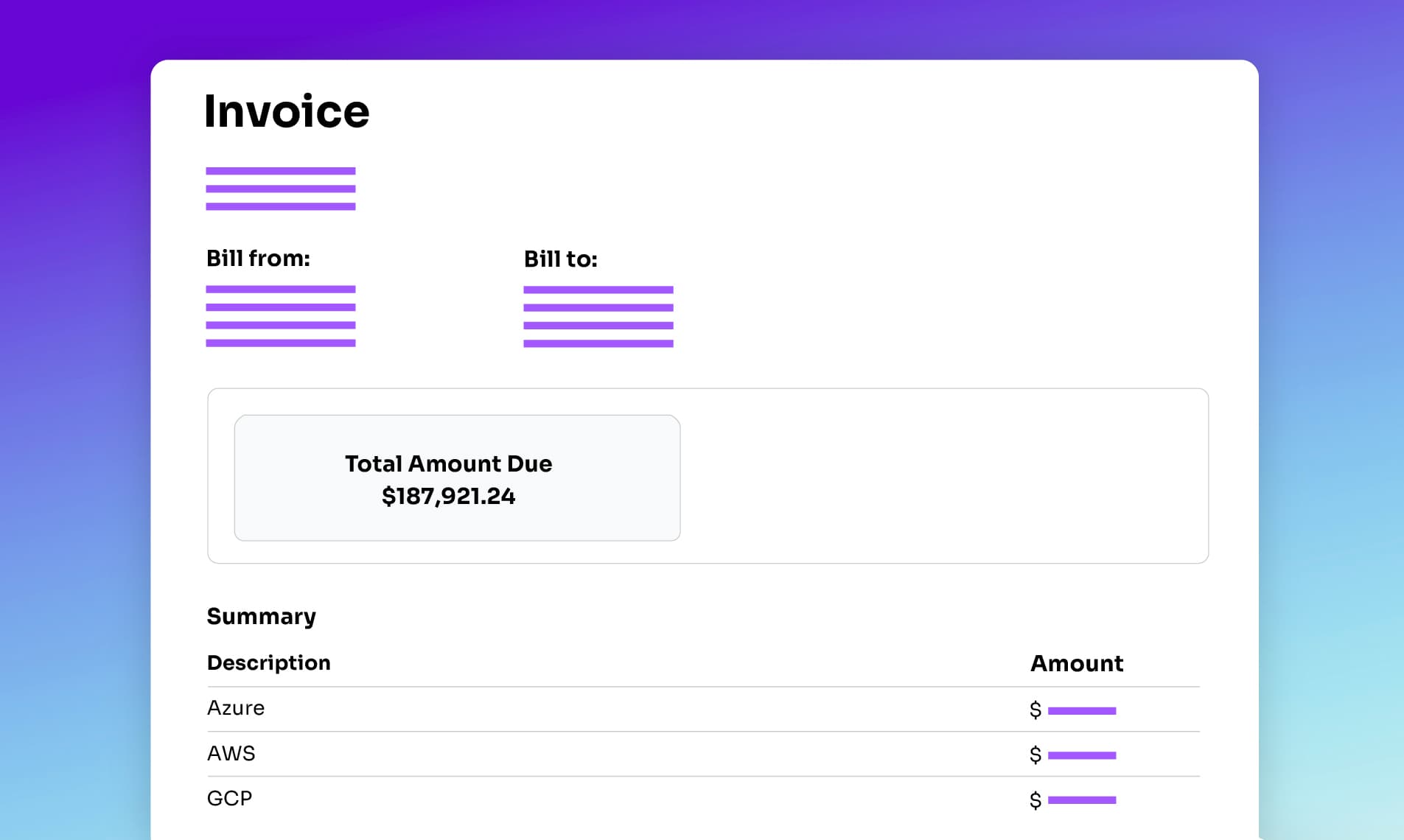The image size is (1404, 840).
Task: Click the dollar sign next to AWS
Action: [1034, 755]
